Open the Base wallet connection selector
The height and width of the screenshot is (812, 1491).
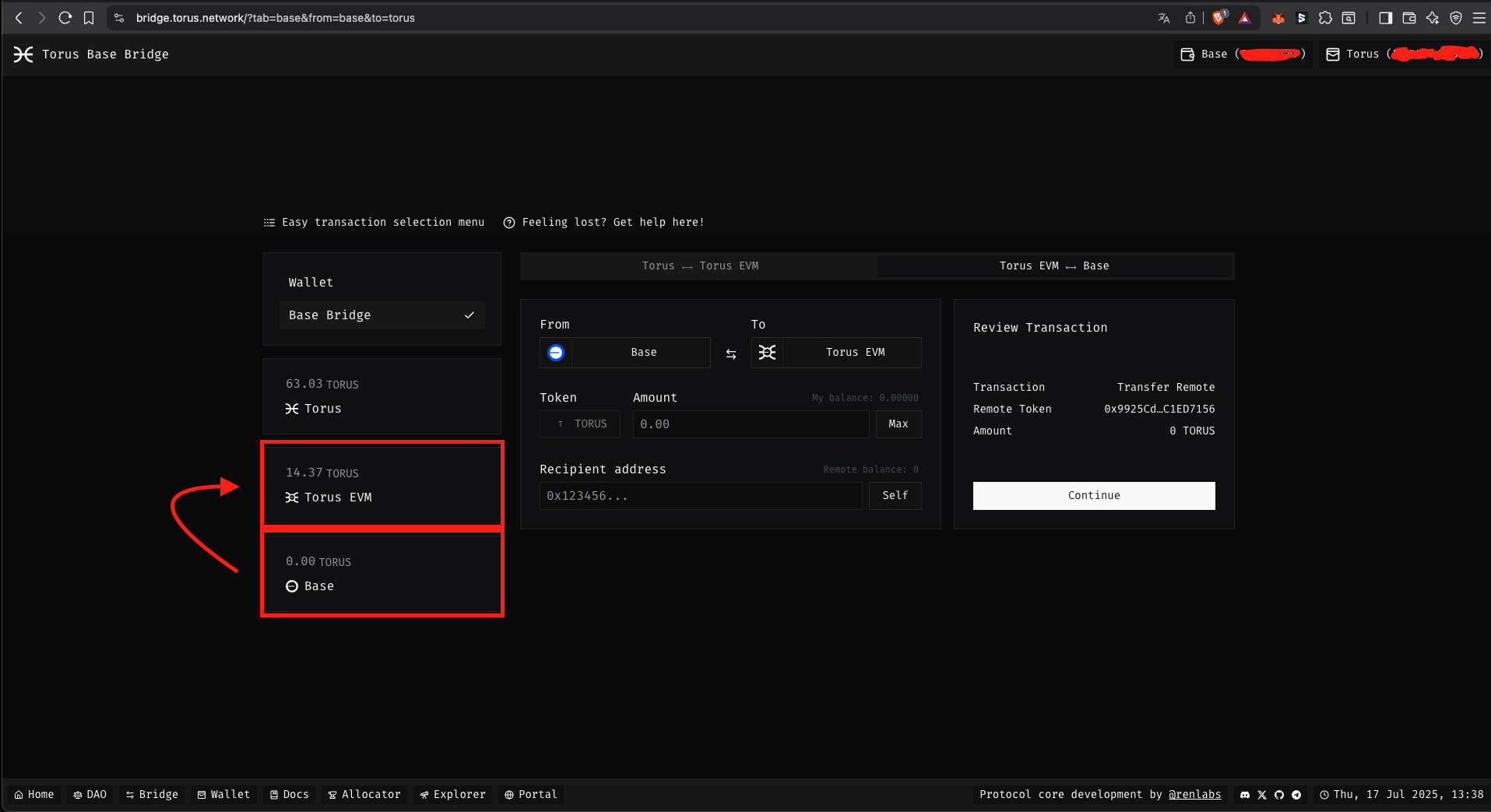click(1243, 54)
